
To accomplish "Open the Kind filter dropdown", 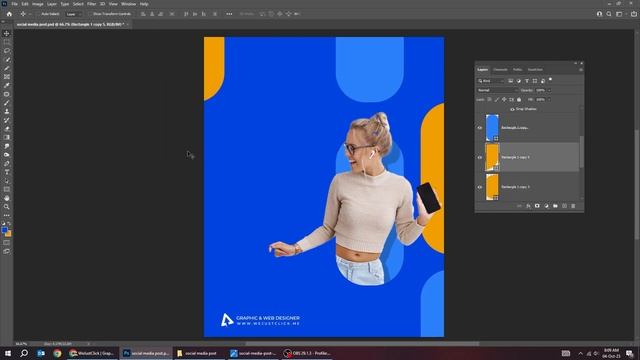I will click(x=491, y=81).
